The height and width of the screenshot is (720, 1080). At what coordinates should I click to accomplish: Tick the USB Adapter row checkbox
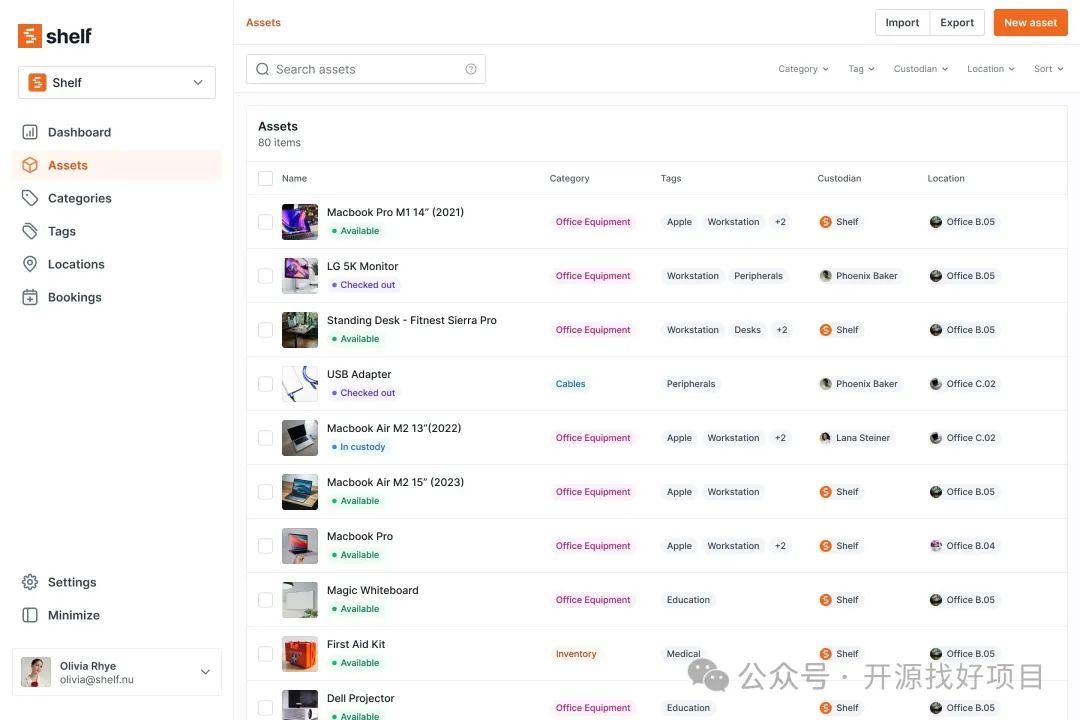(265, 384)
